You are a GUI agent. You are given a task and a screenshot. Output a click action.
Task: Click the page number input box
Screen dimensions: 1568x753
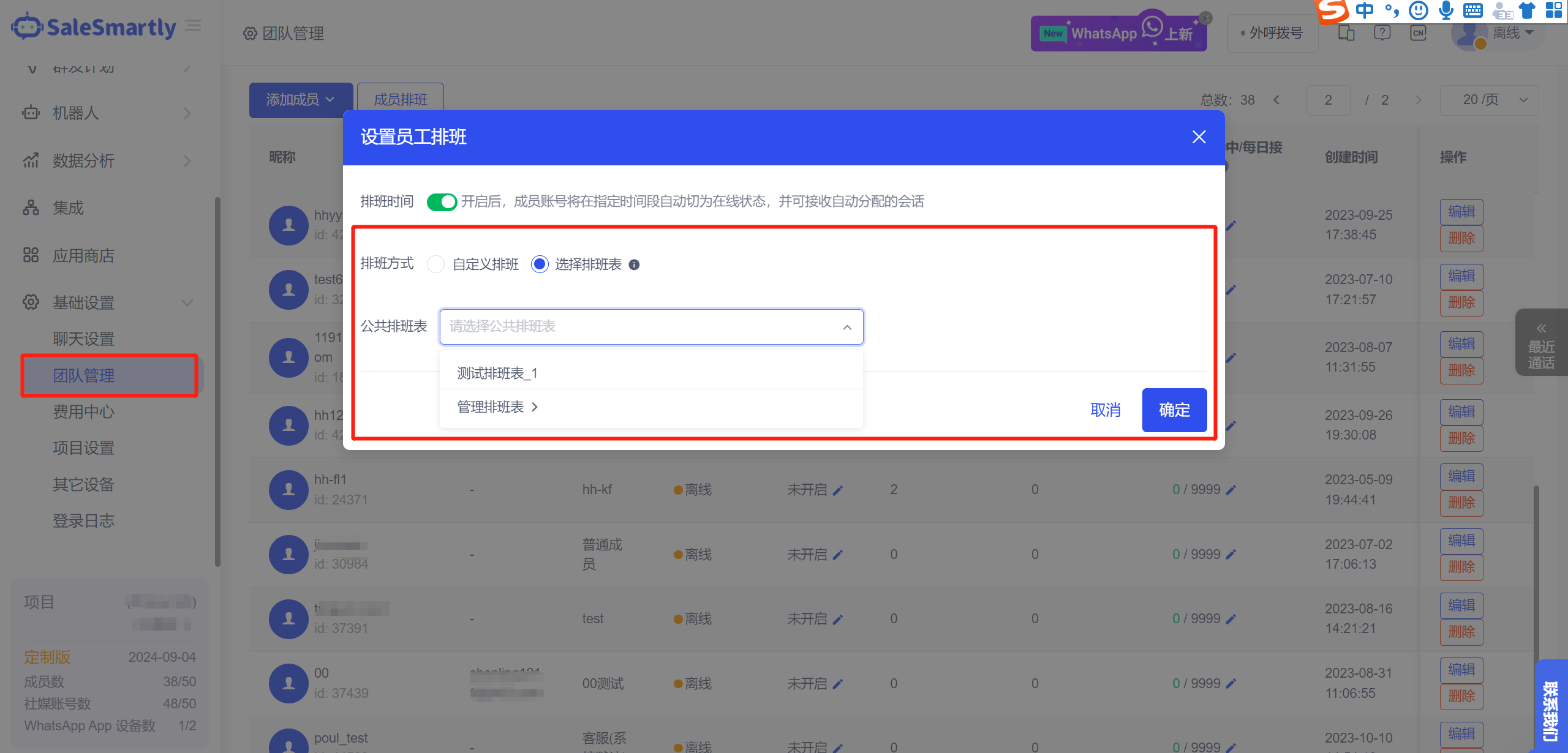click(x=1328, y=100)
